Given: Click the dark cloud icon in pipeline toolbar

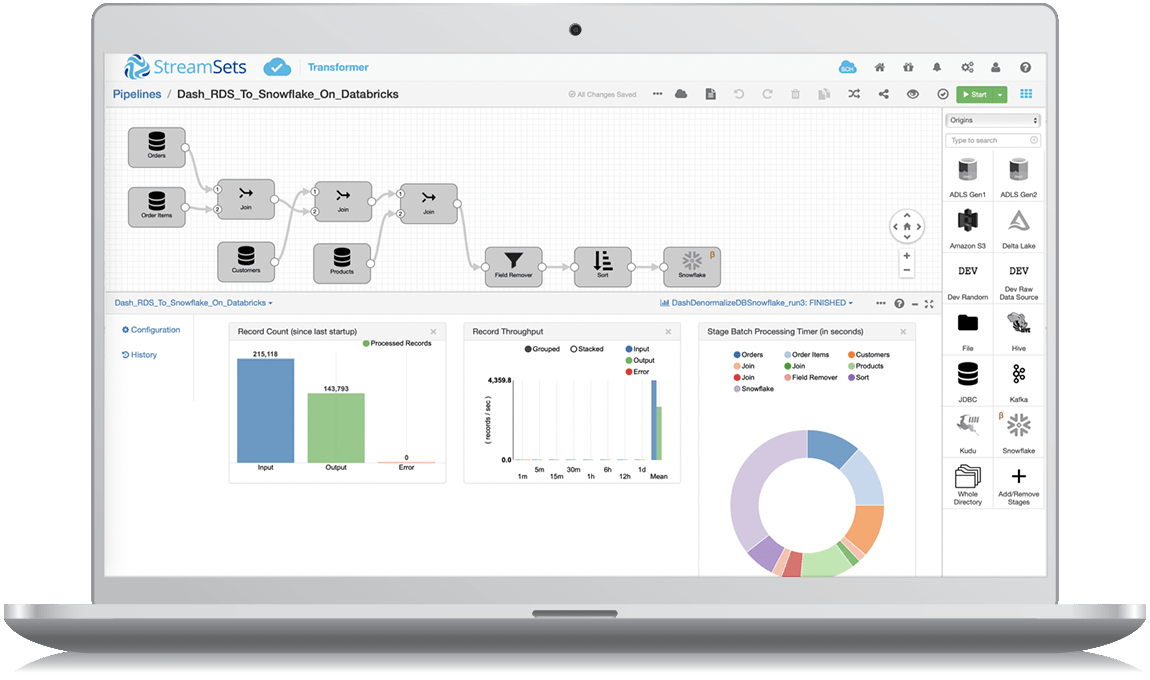Looking at the screenshot, I should 681,94.
